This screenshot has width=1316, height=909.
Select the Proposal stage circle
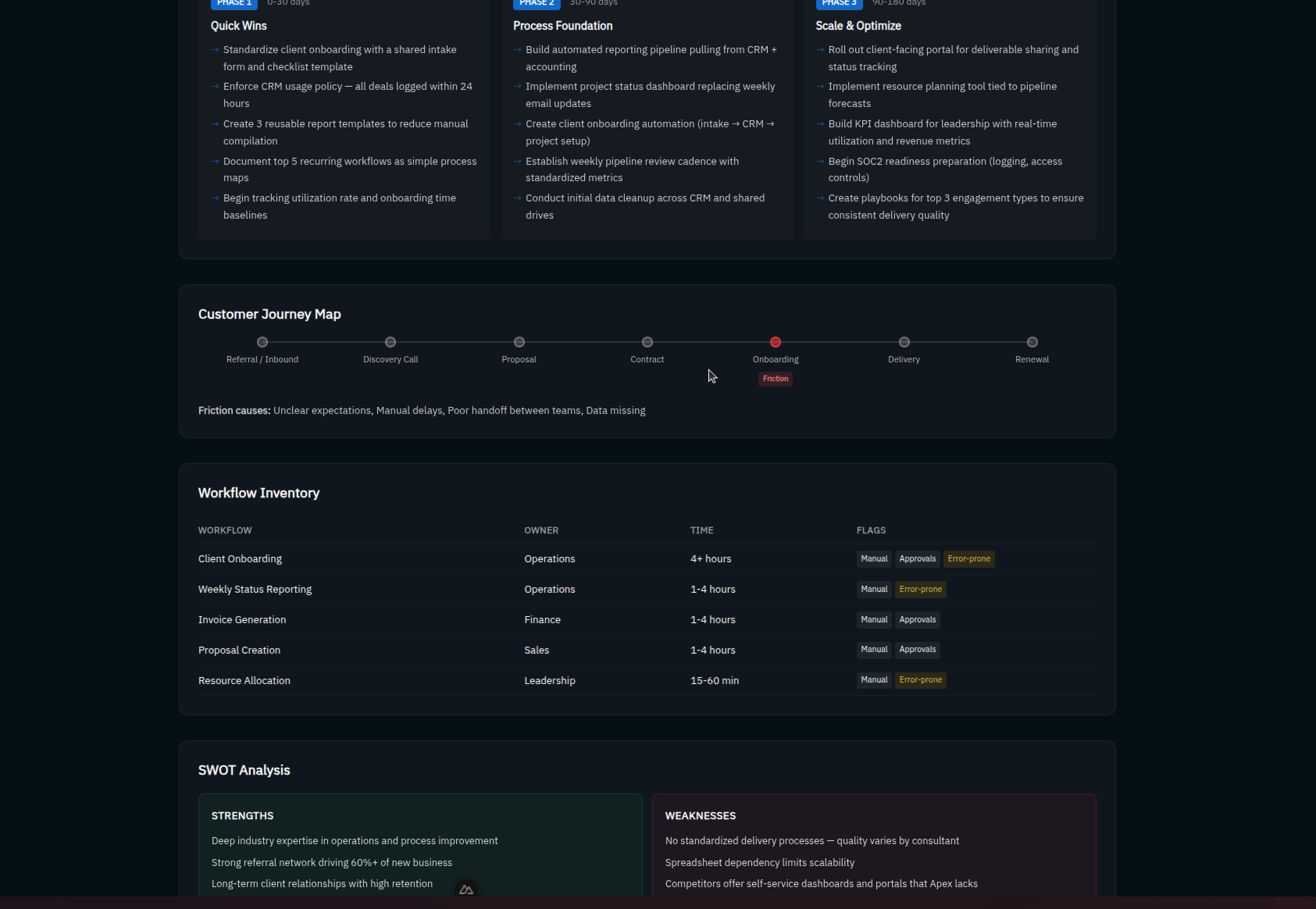[519, 342]
